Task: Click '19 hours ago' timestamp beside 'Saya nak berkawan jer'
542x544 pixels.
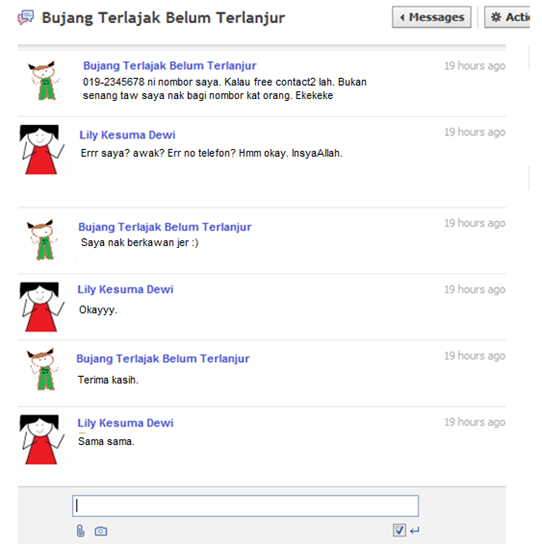Action: coord(475,223)
